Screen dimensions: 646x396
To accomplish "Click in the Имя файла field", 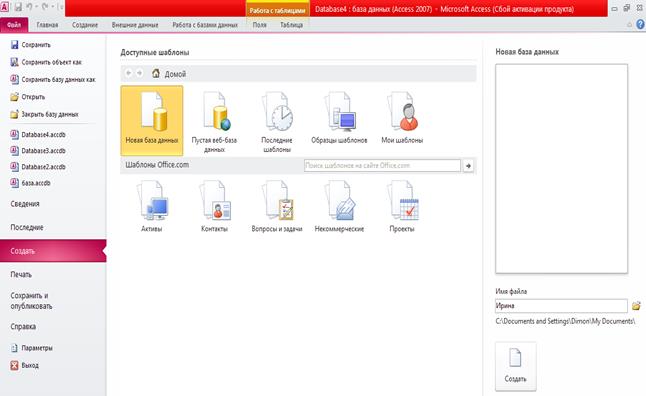I will 561,306.
